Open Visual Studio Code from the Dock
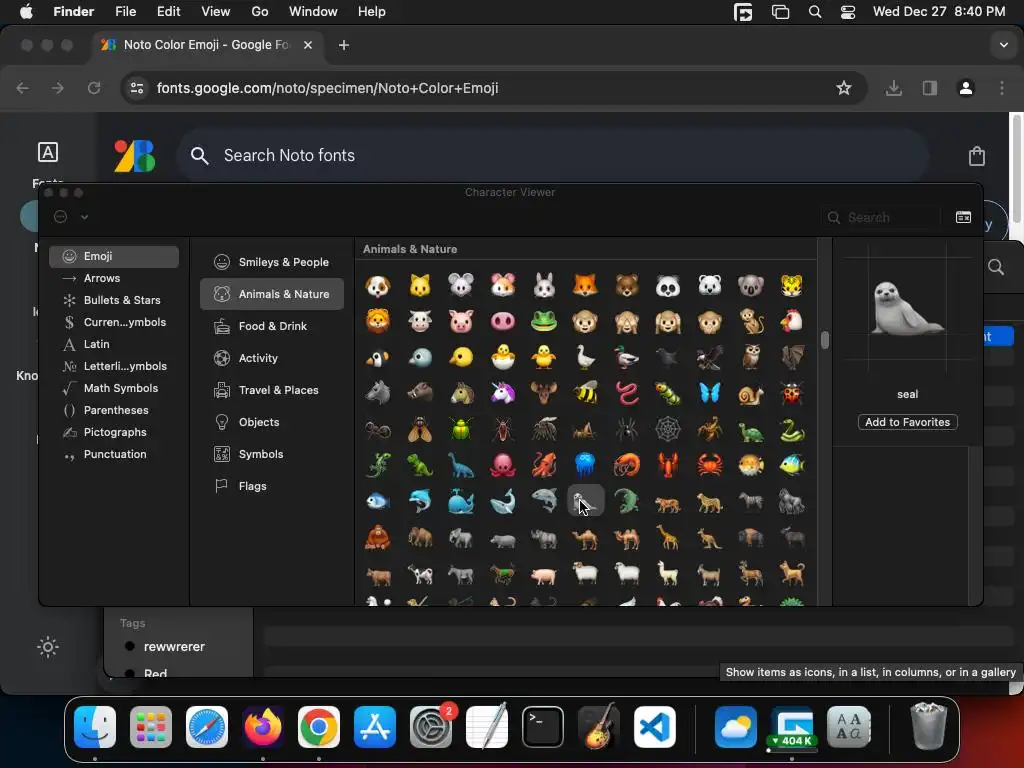This screenshot has width=1024, height=768. coord(654,727)
